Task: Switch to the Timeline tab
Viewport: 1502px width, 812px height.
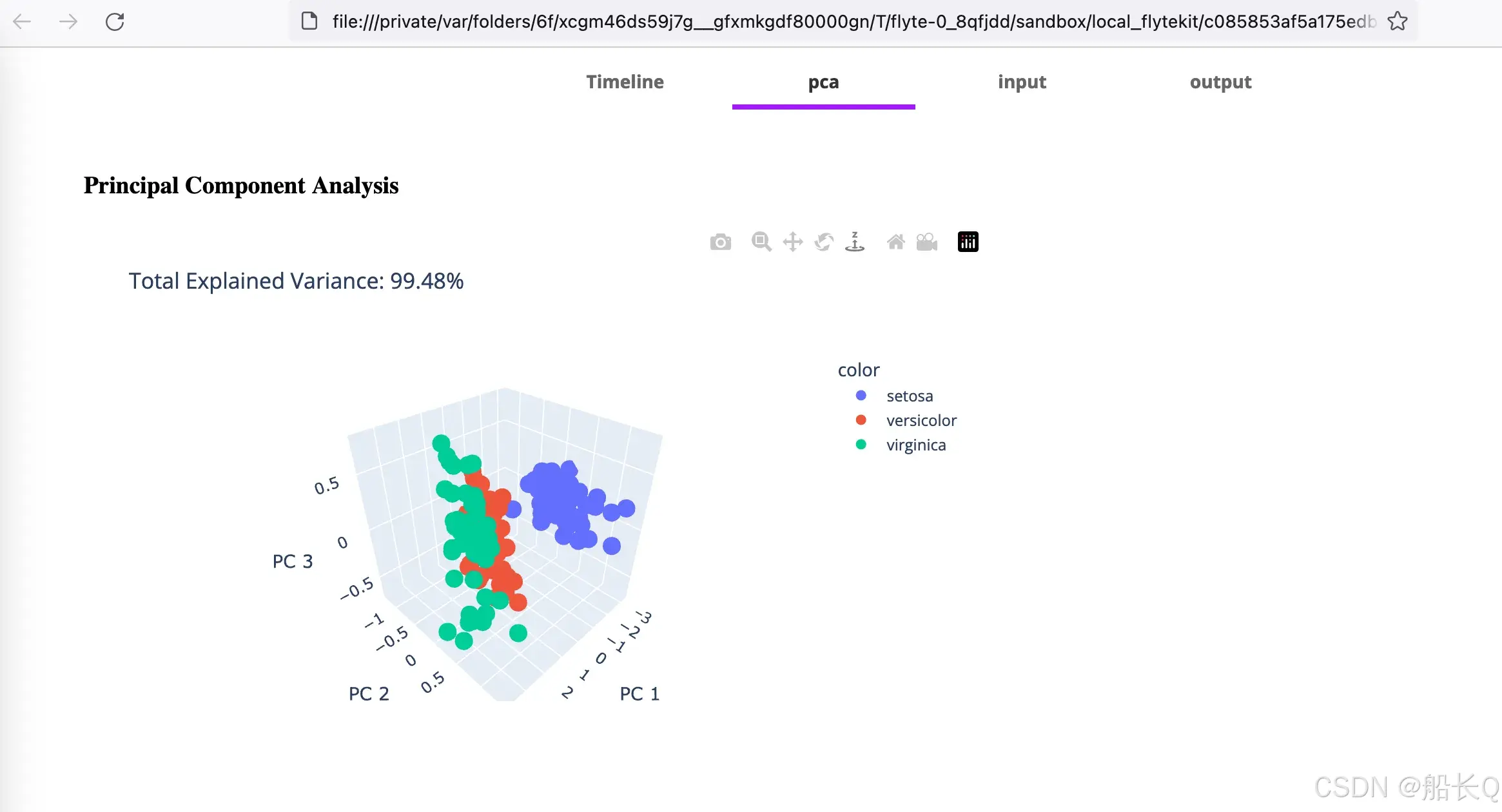Action: click(x=625, y=82)
